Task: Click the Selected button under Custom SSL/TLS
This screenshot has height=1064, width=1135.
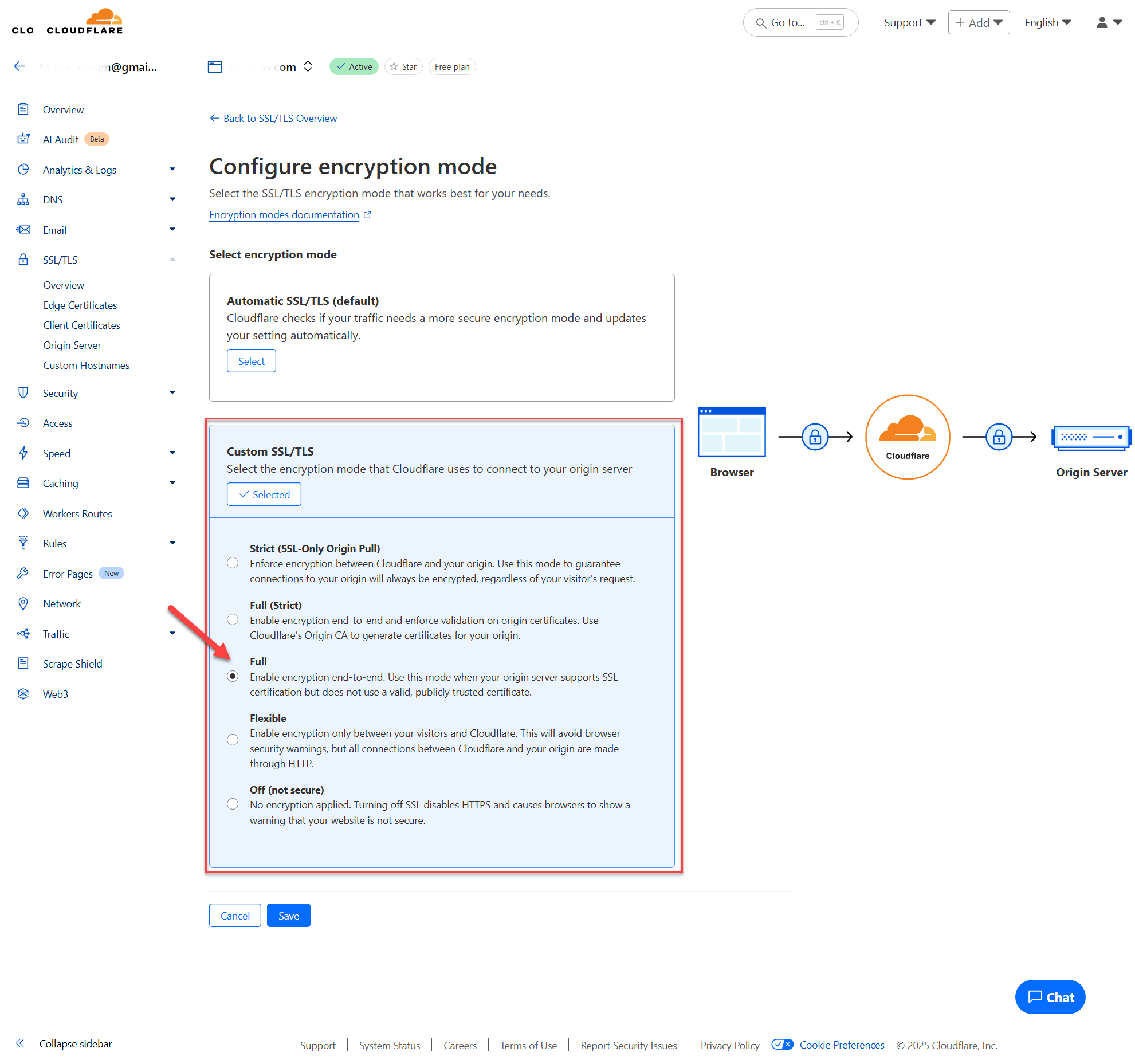Action: 264,494
